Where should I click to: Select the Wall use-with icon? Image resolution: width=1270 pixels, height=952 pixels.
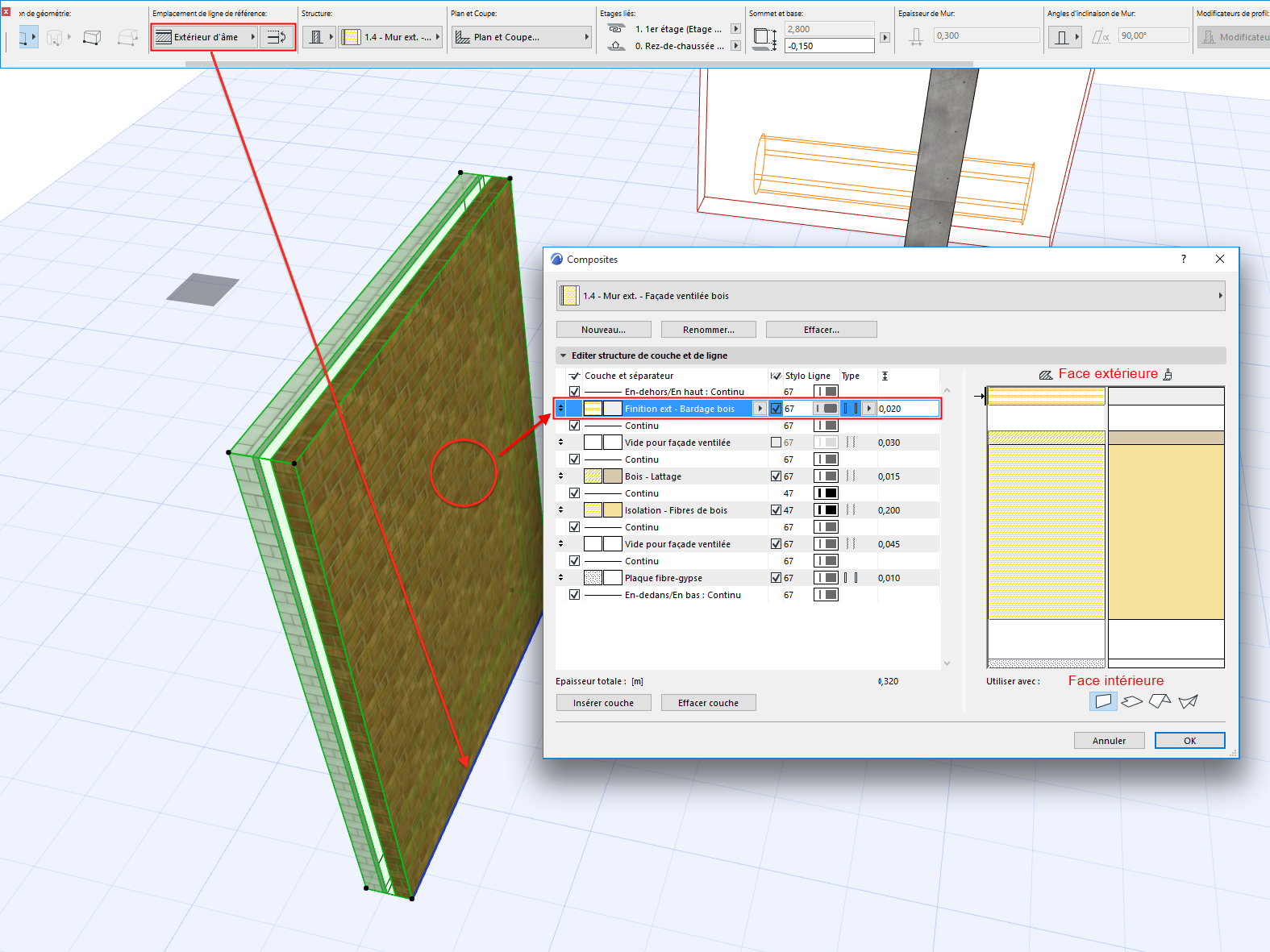pos(1102,701)
